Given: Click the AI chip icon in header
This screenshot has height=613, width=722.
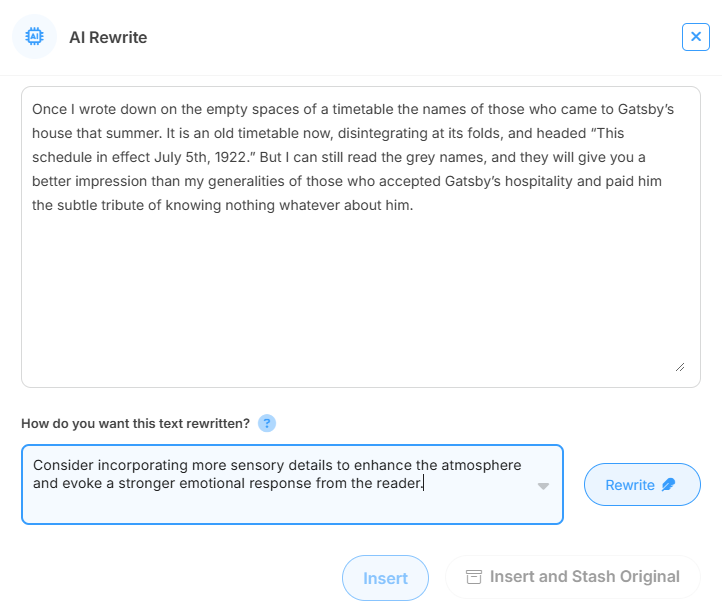Looking at the screenshot, I should click(34, 37).
